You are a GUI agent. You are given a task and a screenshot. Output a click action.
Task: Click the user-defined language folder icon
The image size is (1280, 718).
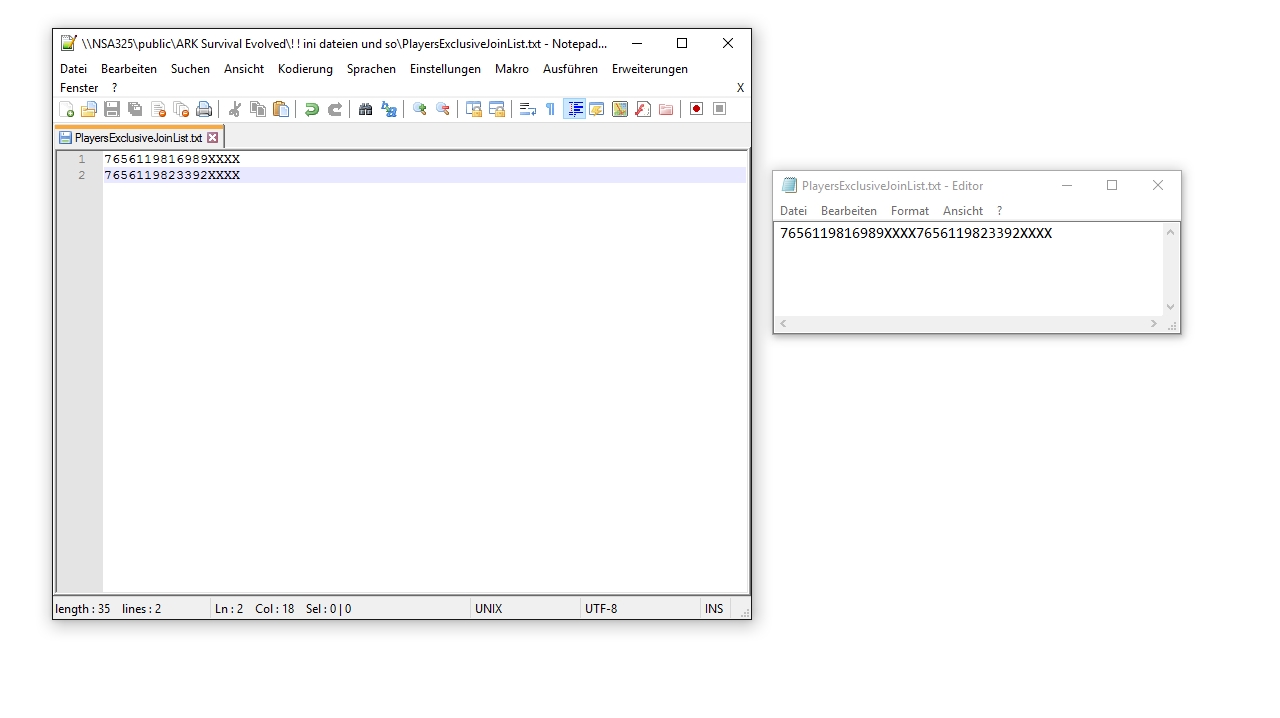[597, 109]
